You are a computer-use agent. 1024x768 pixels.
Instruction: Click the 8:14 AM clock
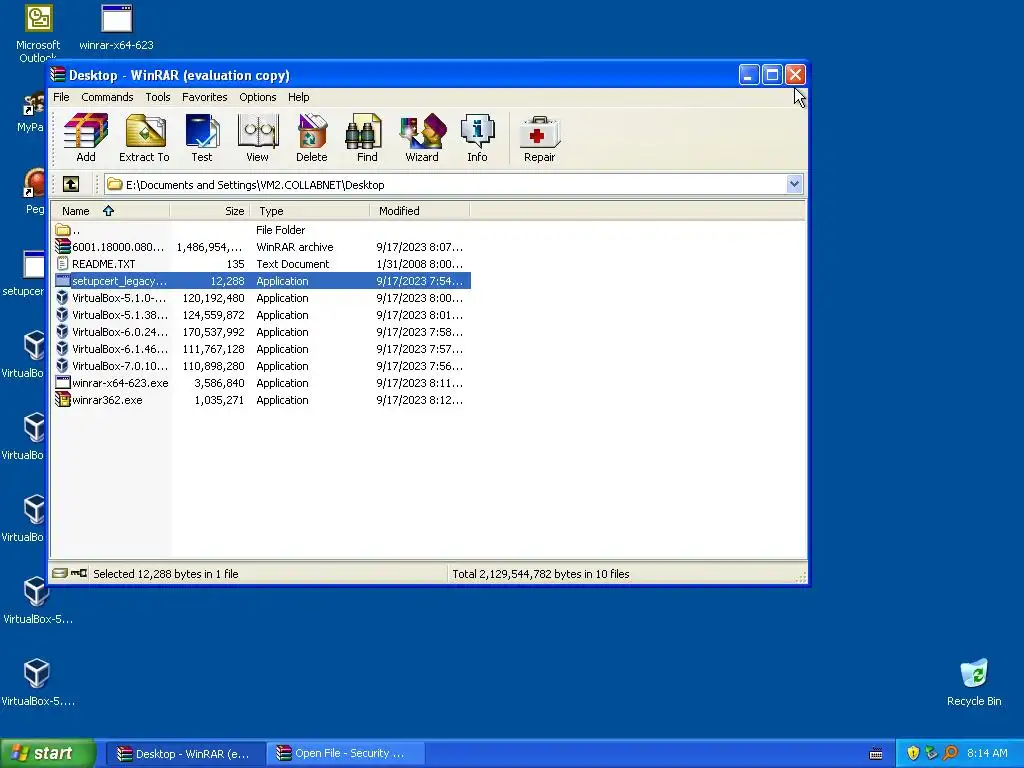pos(987,753)
